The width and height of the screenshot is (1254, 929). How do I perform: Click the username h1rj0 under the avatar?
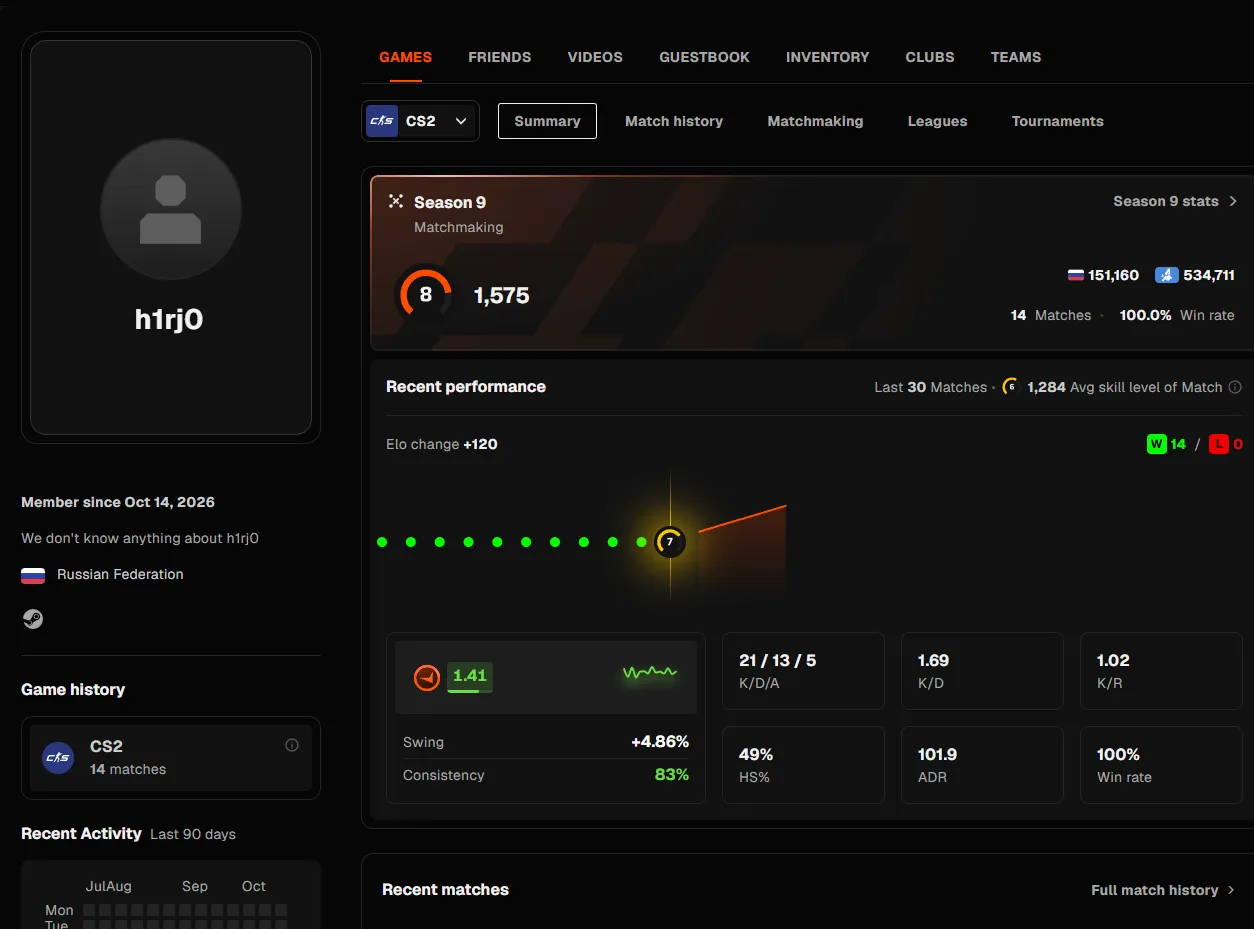pyautogui.click(x=169, y=319)
